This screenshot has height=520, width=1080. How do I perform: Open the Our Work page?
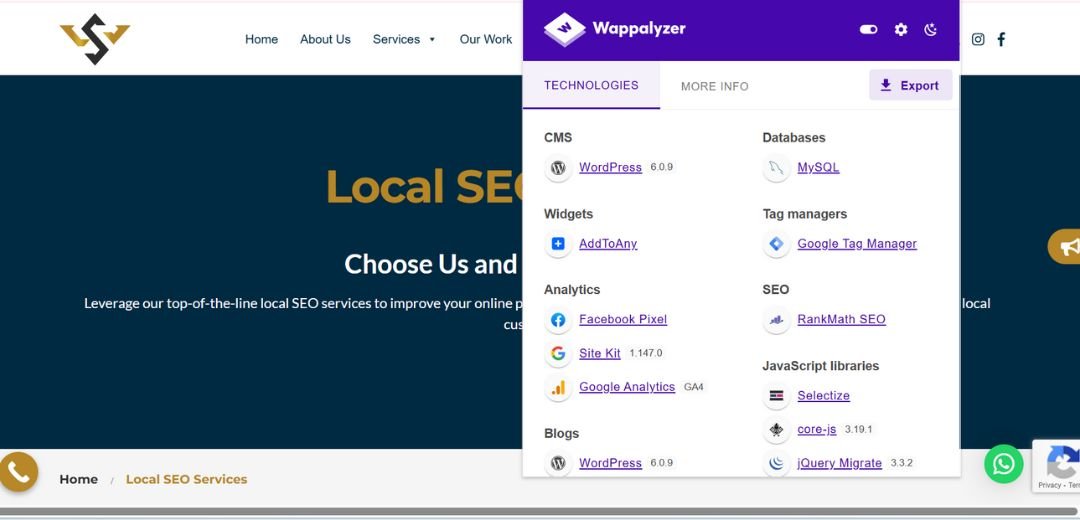[486, 39]
